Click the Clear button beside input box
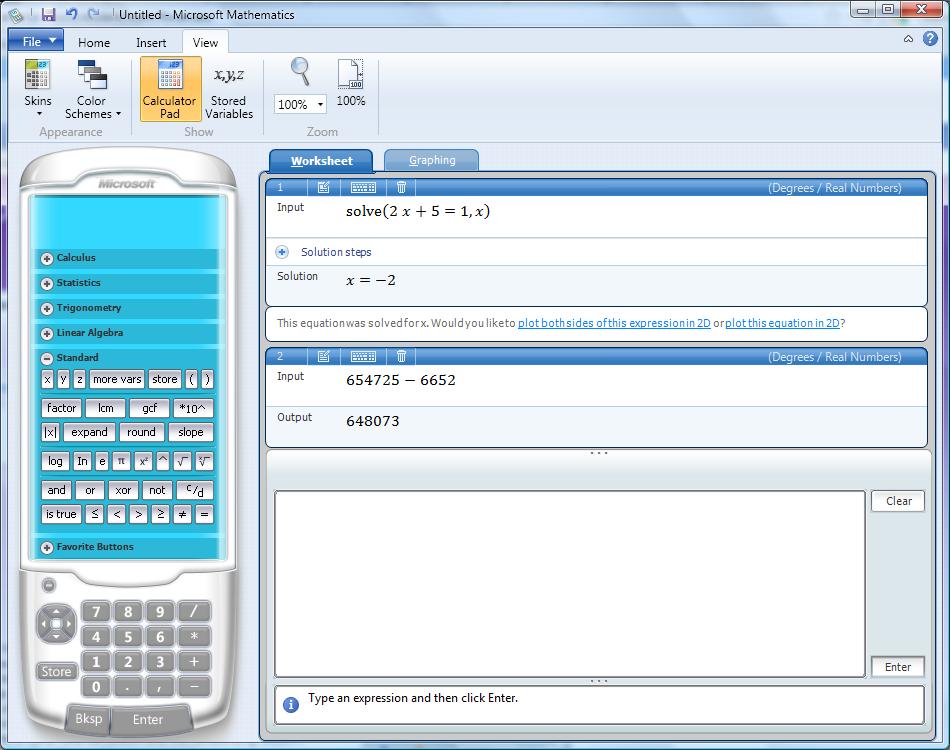This screenshot has height=750, width=950. (x=898, y=501)
